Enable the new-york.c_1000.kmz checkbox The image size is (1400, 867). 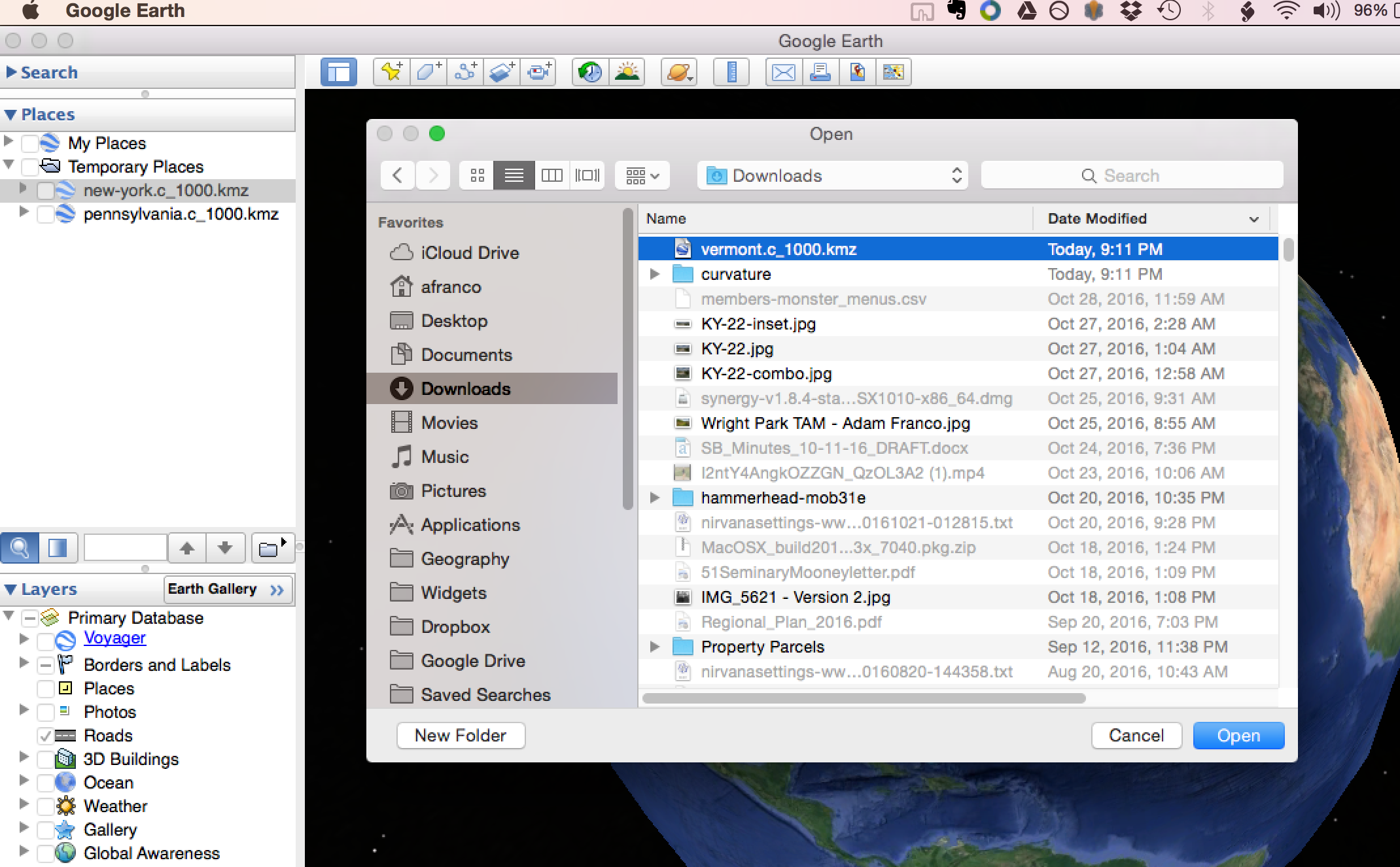(44, 190)
